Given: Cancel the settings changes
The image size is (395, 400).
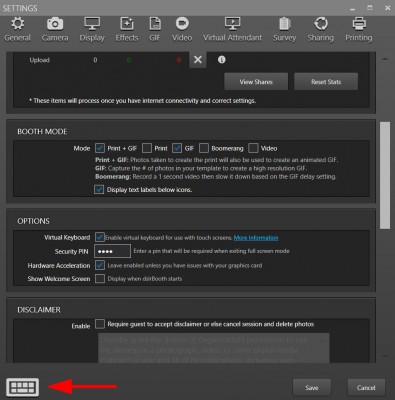Looking at the screenshot, I should pos(366,388).
